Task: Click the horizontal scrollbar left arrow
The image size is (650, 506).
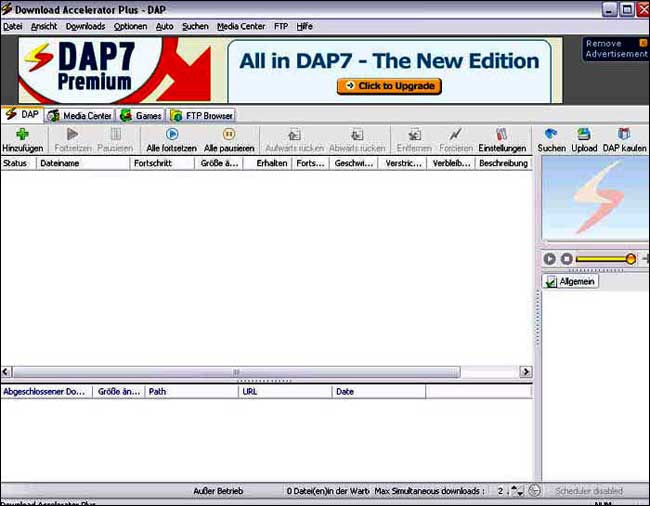Action: pyautogui.click(x=6, y=372)
